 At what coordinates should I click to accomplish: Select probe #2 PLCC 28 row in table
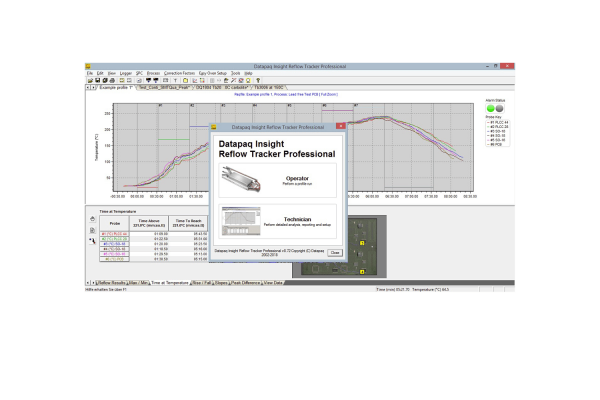(153, 239)
